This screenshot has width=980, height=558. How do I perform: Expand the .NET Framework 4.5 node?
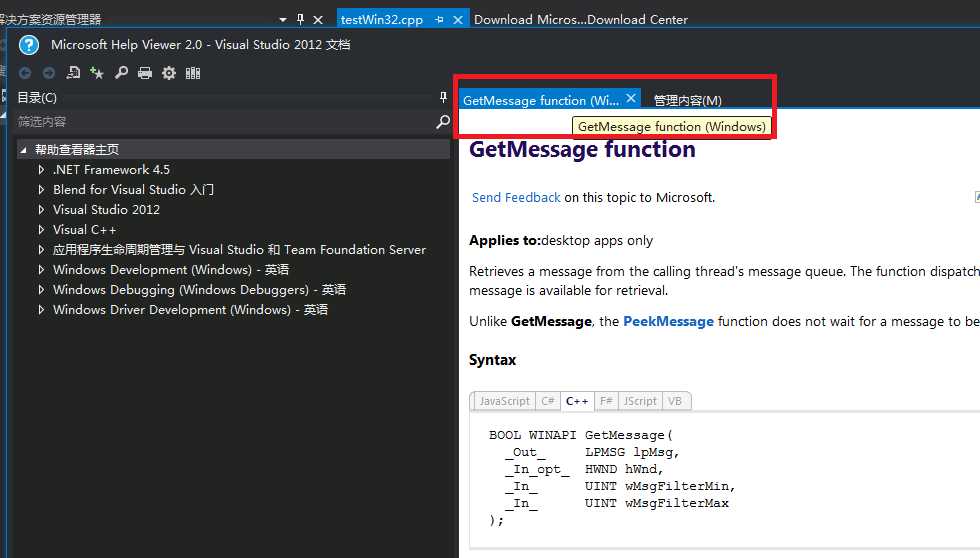point(41,169)
